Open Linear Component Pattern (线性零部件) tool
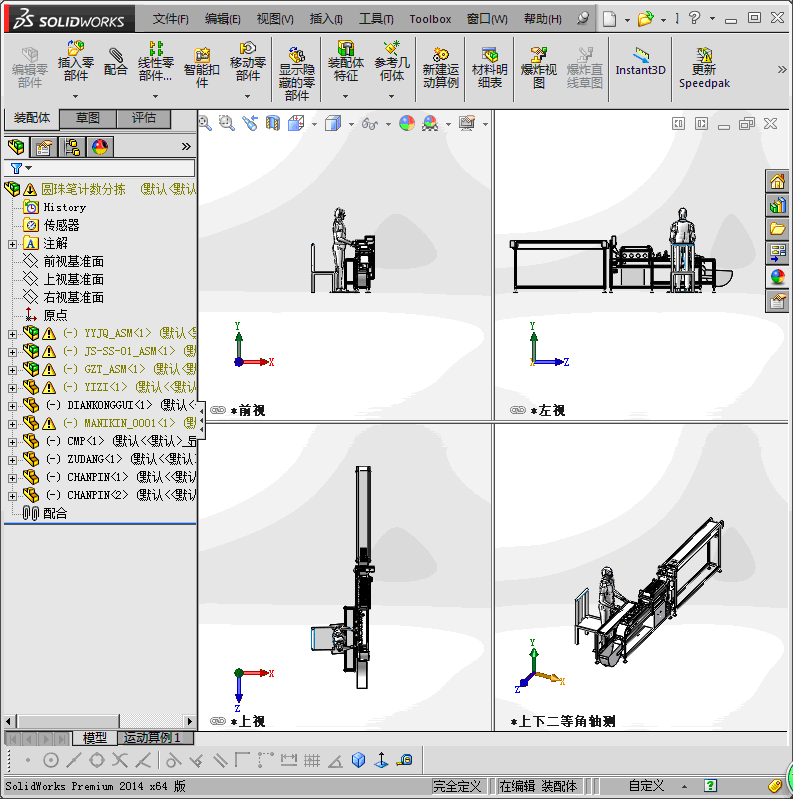The height and width of the screenshot is (799, 793). (155, 62)
